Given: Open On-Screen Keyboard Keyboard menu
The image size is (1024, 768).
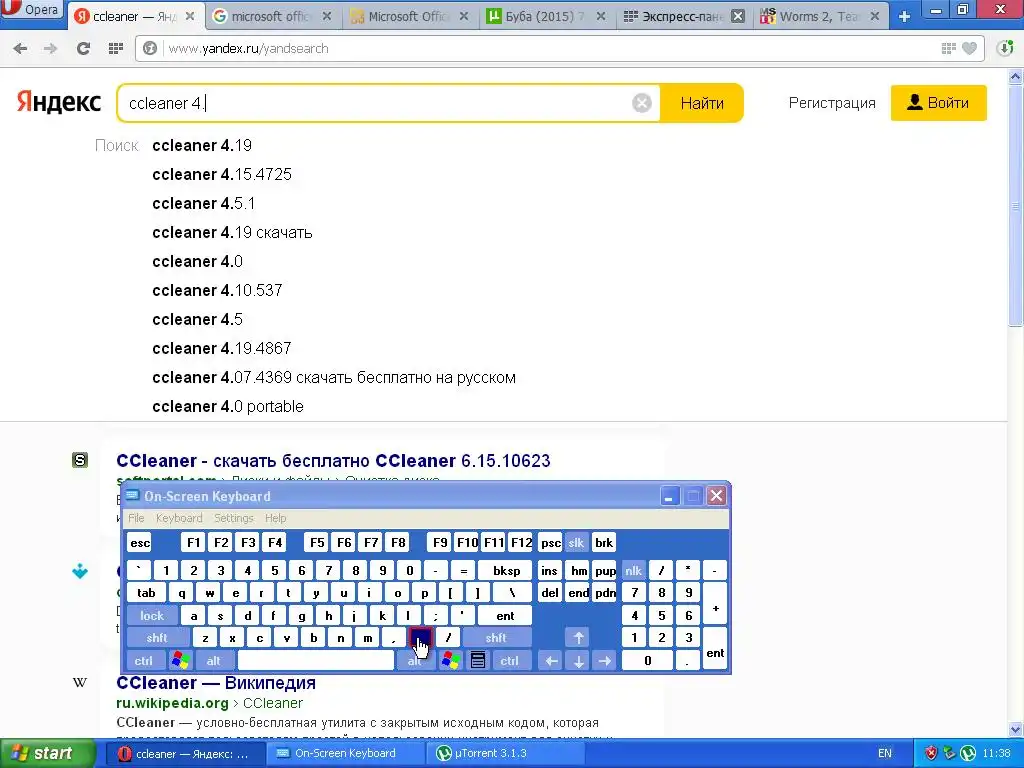Looking at the screenshot, I should point(179,518).
